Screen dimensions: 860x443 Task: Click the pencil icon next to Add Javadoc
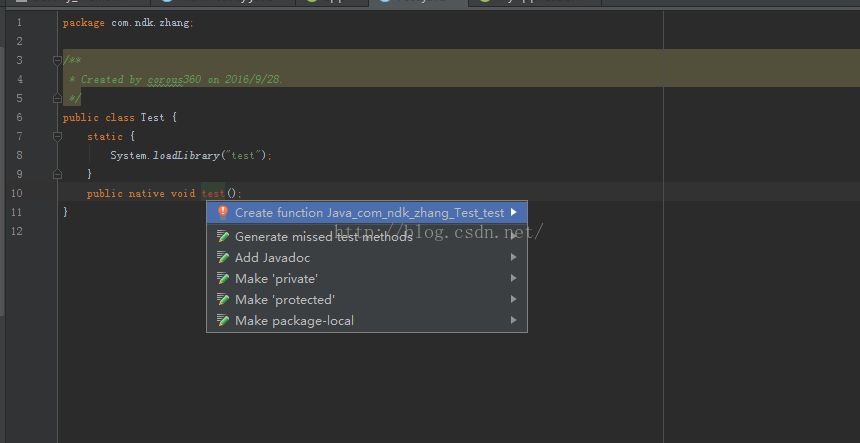[x=223, y=258]
